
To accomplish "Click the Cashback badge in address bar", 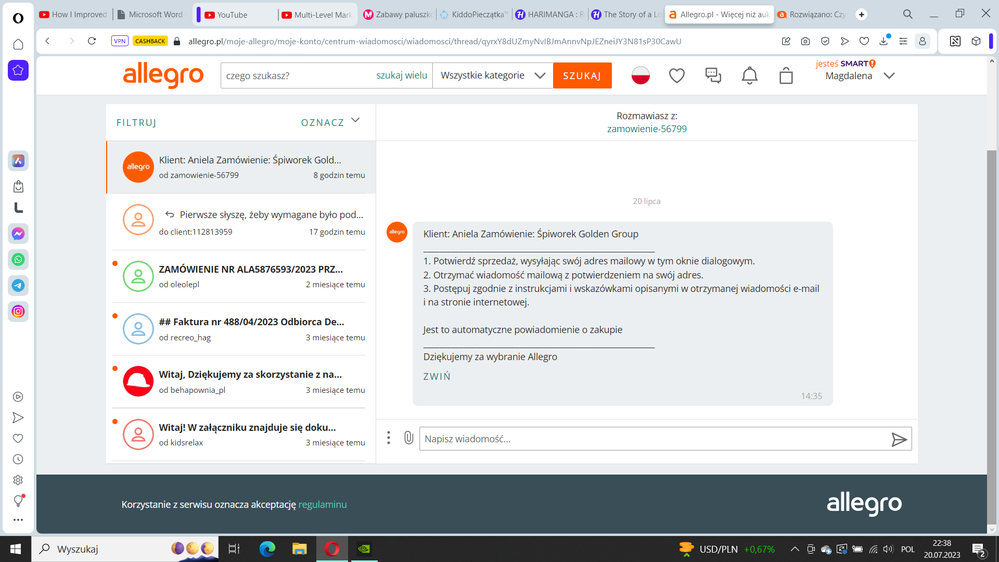I will click(x=150, y=41).
